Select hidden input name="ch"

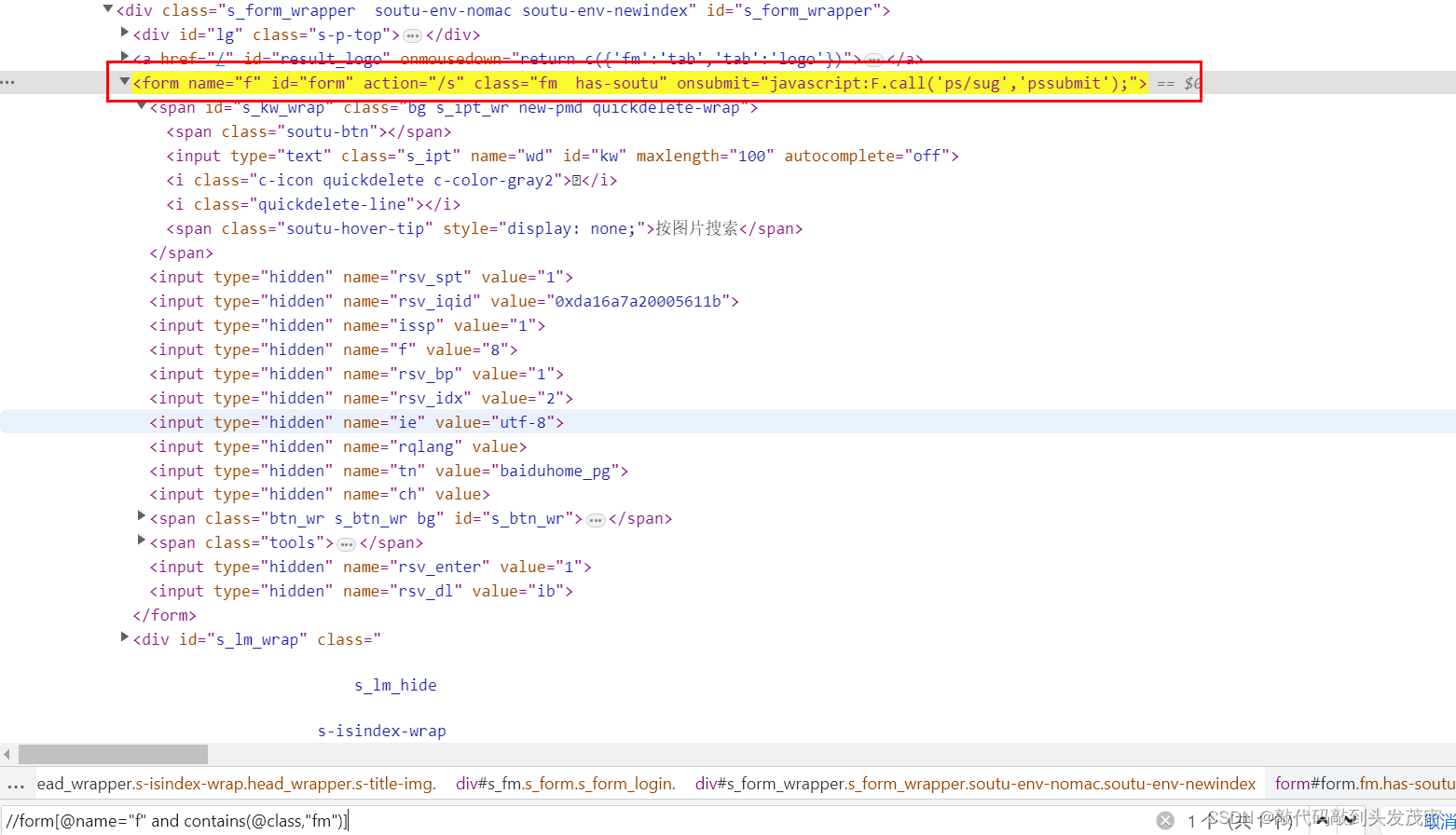[x=320, y=494]
